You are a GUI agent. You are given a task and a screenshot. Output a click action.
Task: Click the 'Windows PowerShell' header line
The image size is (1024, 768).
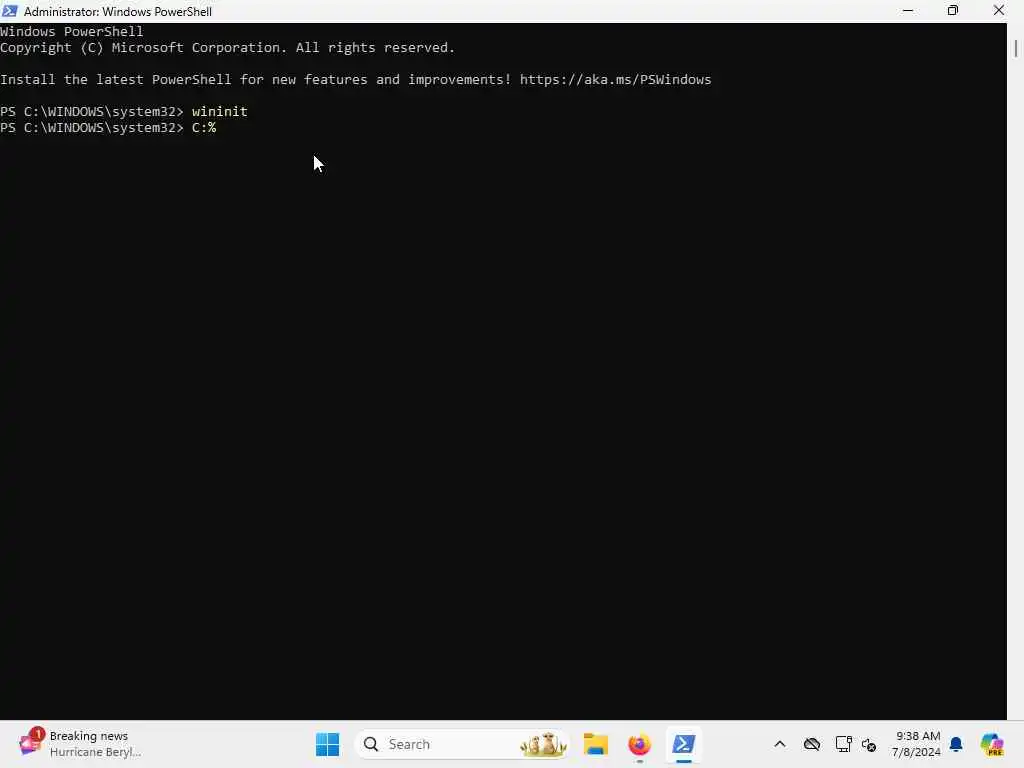coord(71,31)
